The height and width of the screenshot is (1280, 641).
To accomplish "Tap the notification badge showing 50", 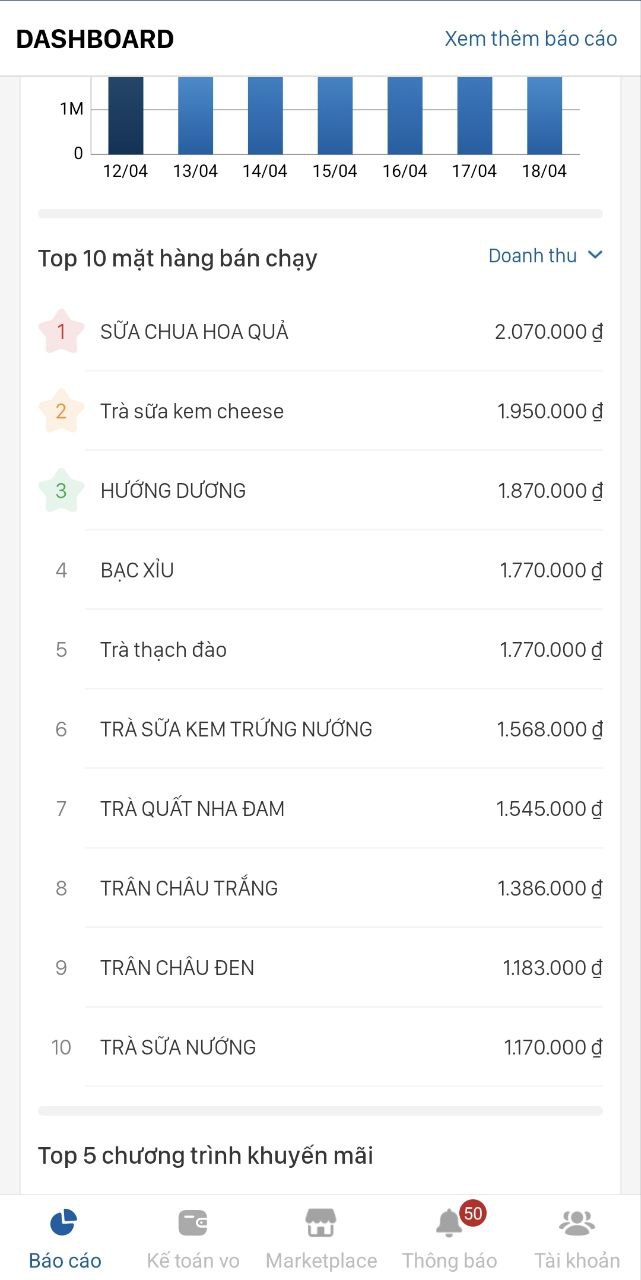I will pos(473,1214).
